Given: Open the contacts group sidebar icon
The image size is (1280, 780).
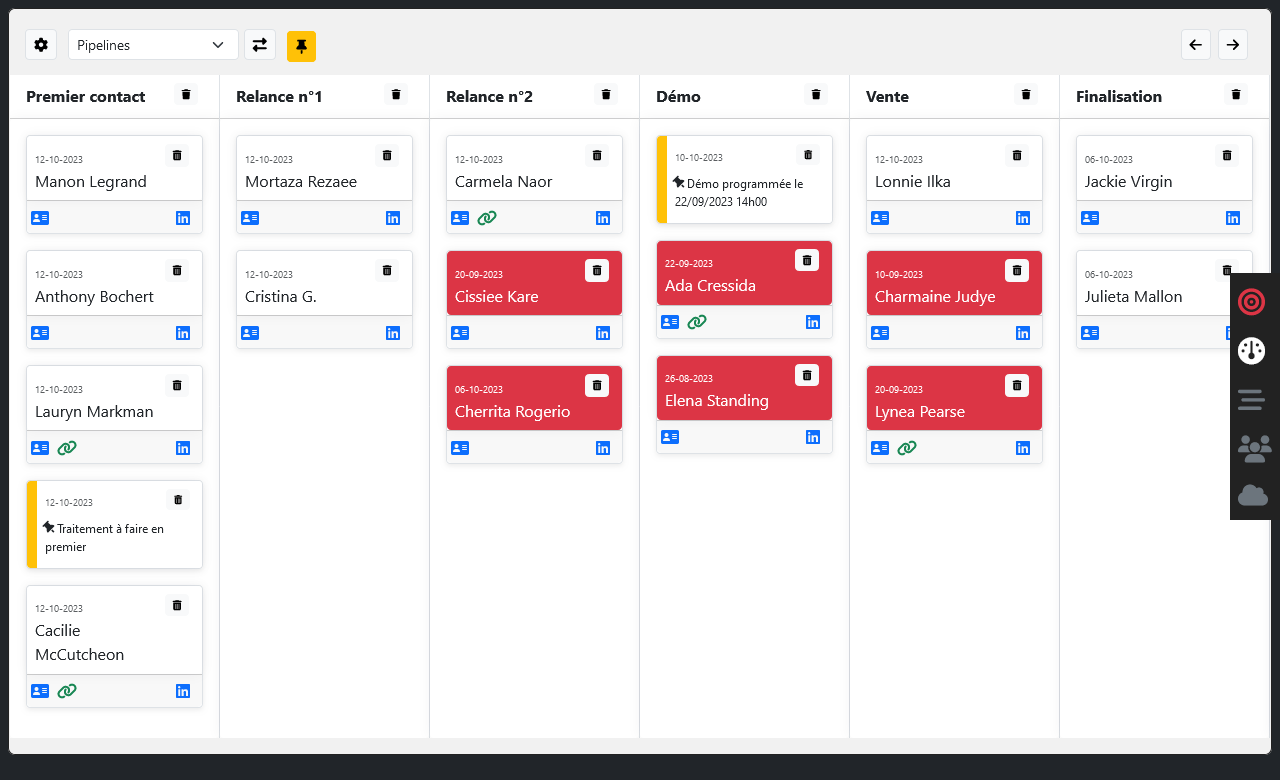Looking at the screenshot, I should point(1253,447).
